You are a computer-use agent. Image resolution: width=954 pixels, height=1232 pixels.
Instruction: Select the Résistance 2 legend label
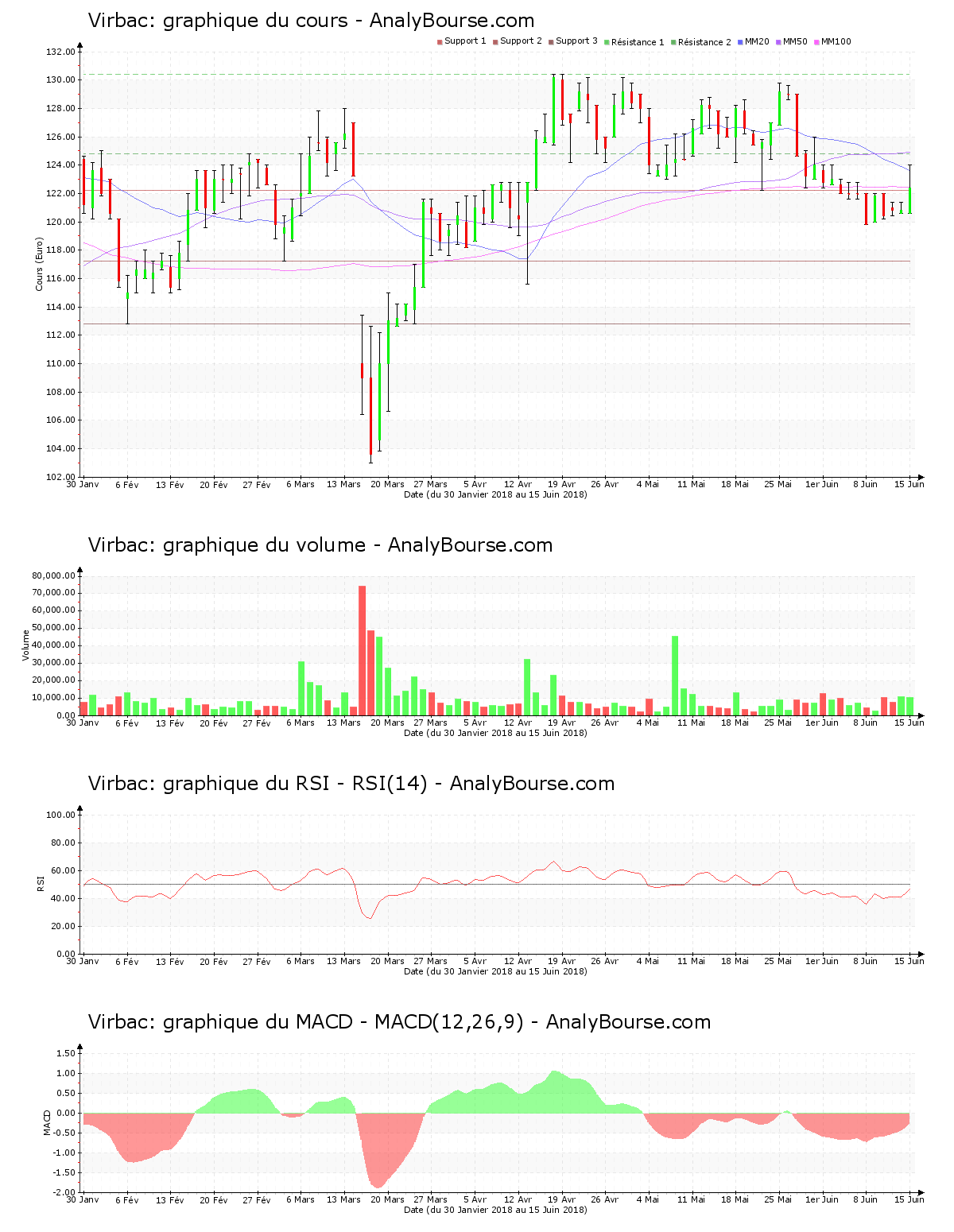click(x=704, y=42)
